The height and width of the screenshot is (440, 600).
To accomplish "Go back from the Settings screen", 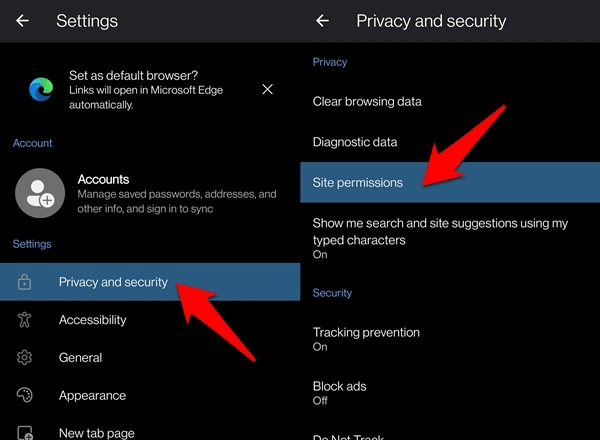I will (23, 21).
